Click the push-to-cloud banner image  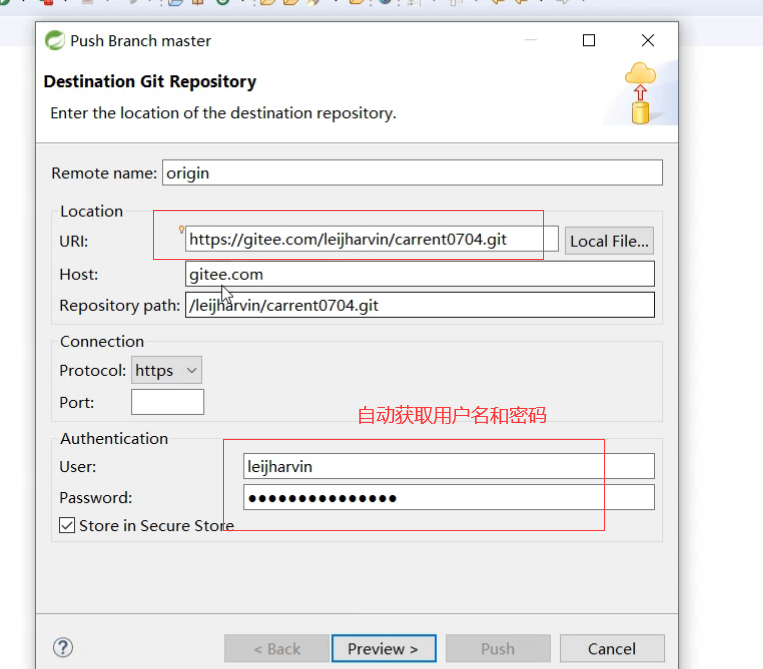click(x=640, y=93)
